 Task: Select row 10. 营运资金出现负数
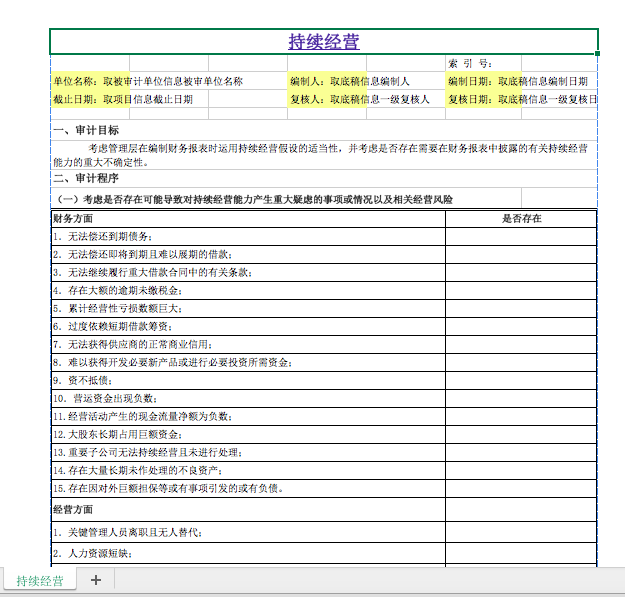(248, 398)
